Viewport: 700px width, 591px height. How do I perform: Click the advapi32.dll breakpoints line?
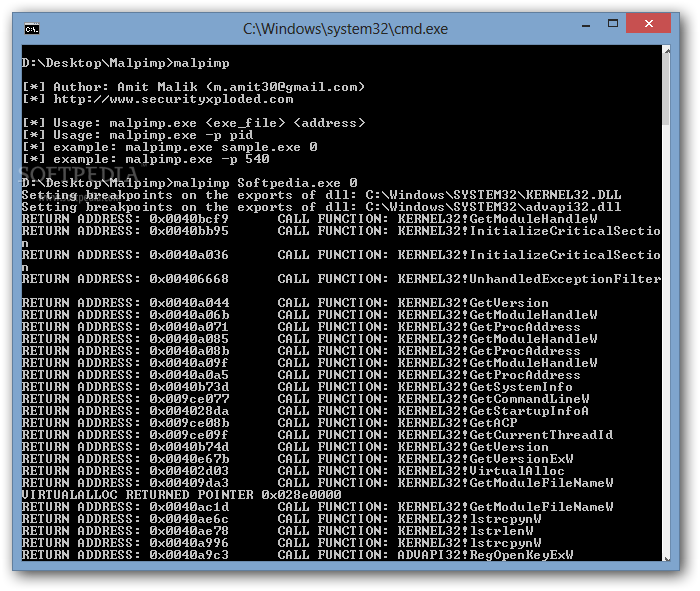pyautogui.click(x=321, y=207)
